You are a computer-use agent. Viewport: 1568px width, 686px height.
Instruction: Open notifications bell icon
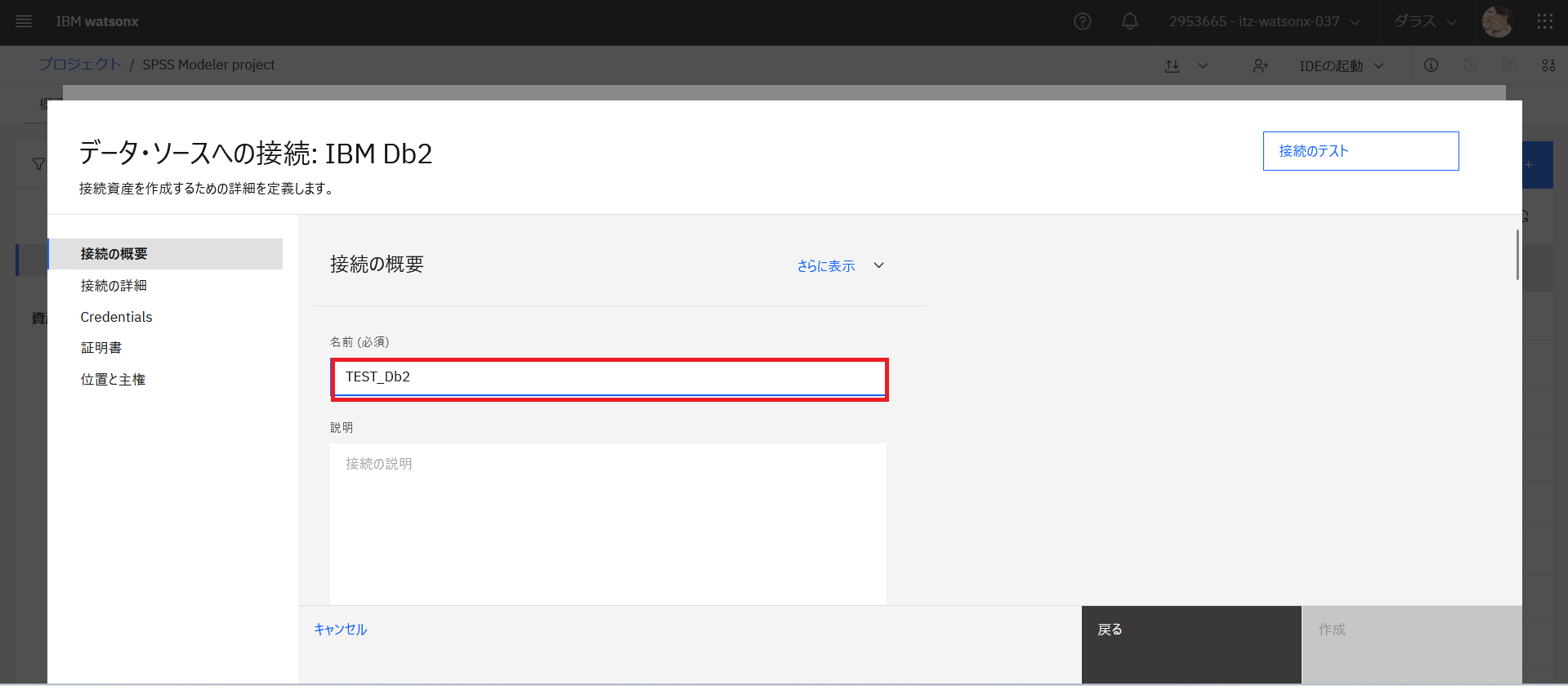click(1130, 22)
